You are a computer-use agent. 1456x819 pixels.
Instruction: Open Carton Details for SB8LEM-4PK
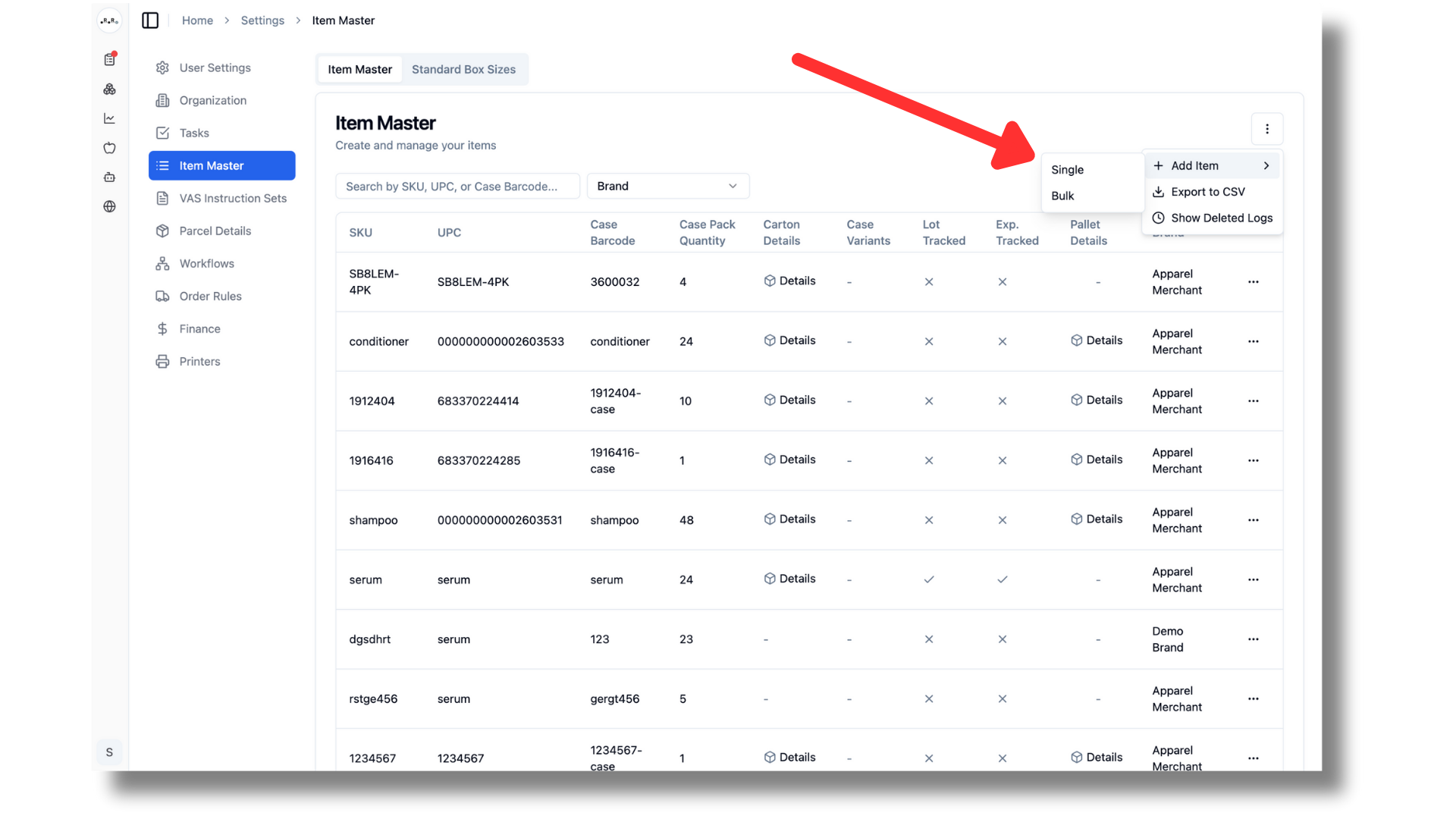(x=789, y=281)
